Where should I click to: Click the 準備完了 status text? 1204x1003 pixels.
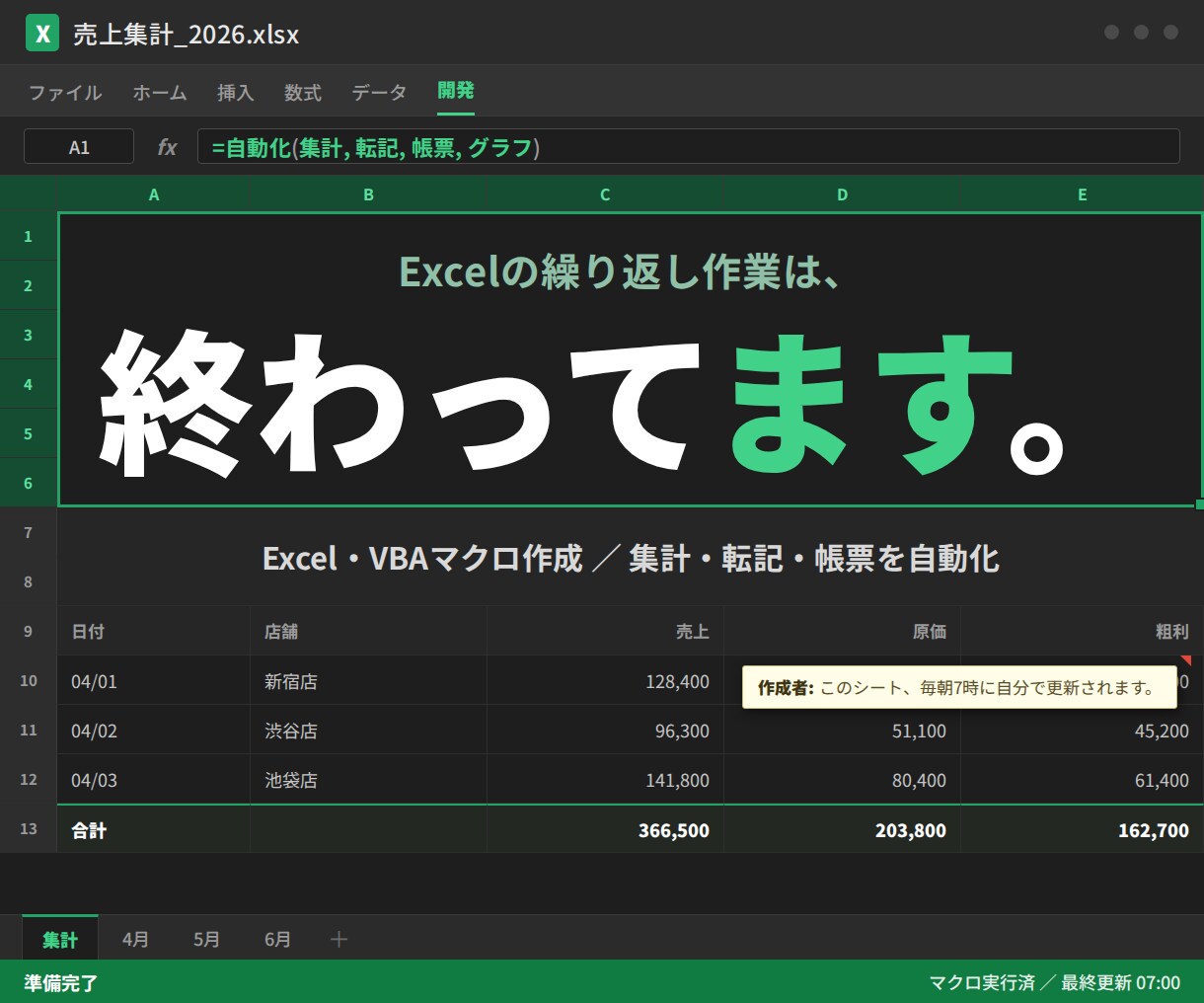pos(61,982)
